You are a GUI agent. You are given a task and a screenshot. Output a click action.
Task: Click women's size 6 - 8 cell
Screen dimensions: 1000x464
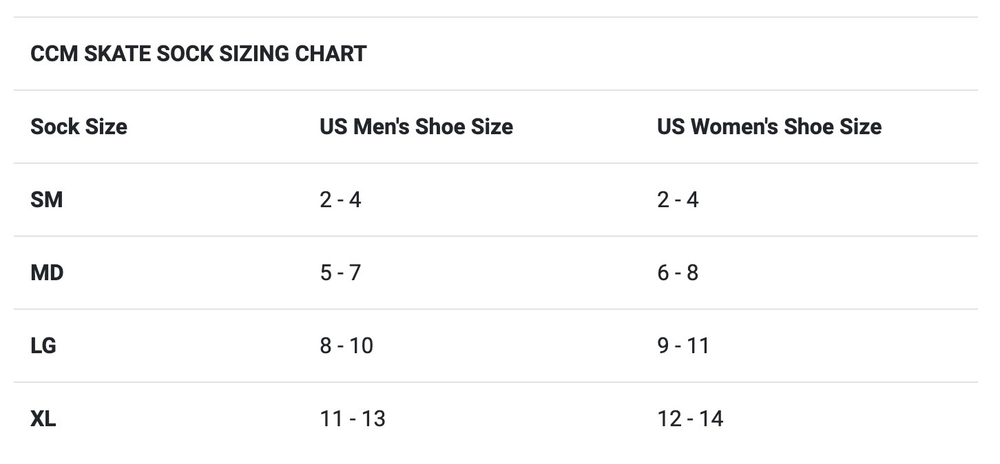[678, 273]
